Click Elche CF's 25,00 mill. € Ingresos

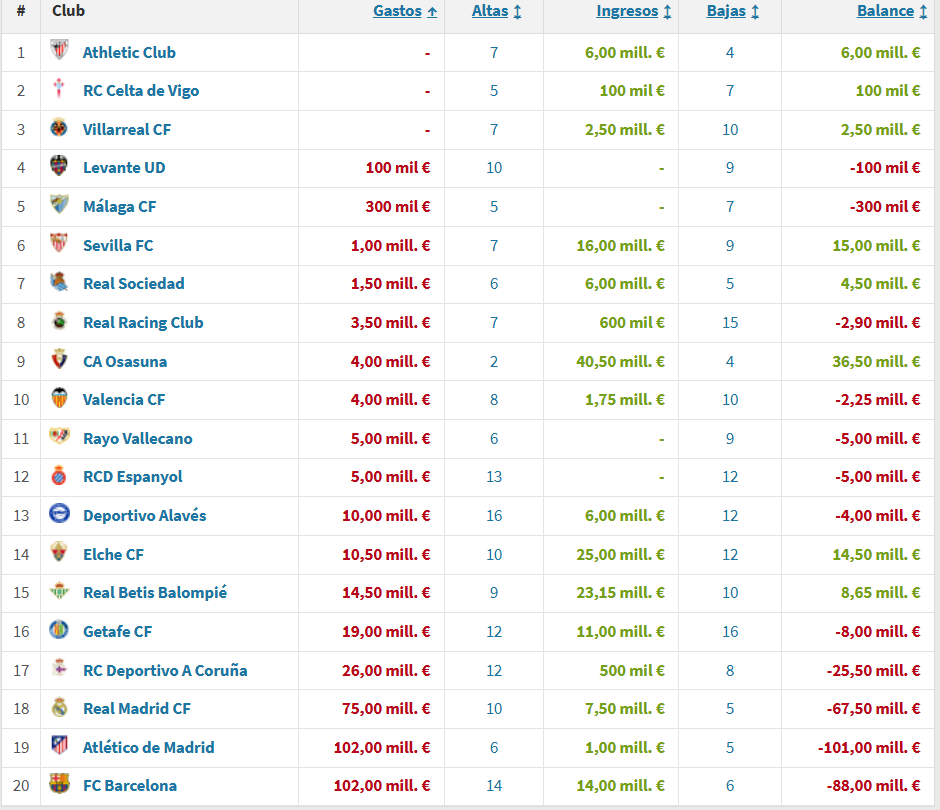pos(620,555)
